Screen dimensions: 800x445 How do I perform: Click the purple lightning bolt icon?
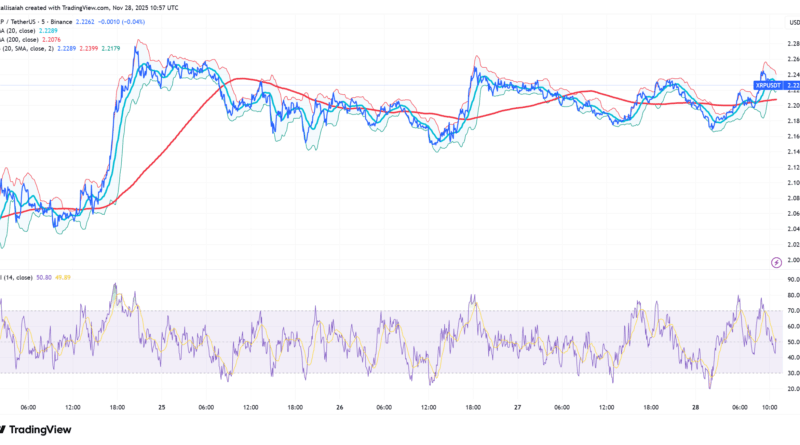click(777, 262)
